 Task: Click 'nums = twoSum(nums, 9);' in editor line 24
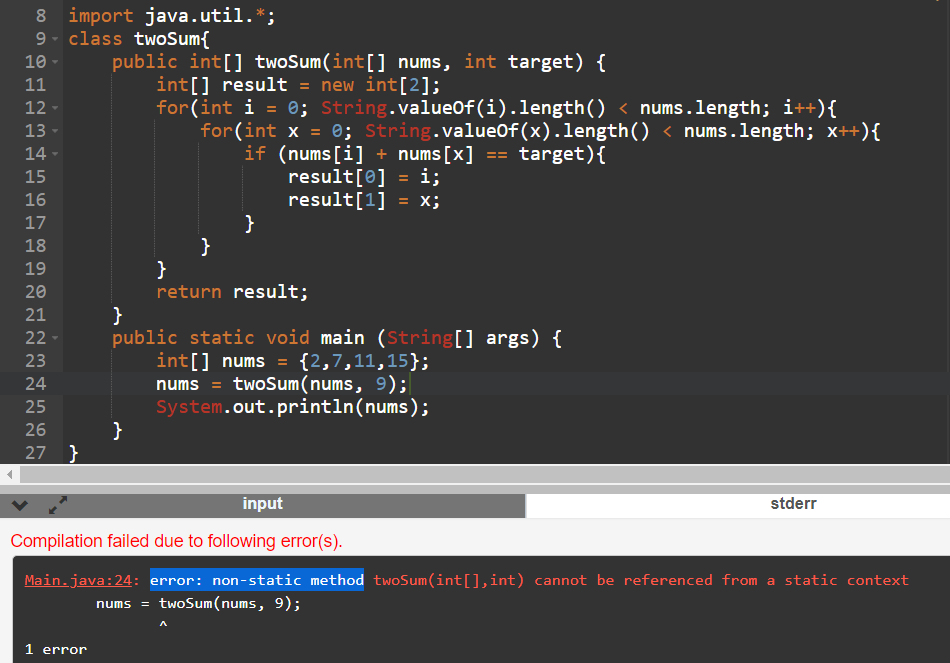click(282, 384)
